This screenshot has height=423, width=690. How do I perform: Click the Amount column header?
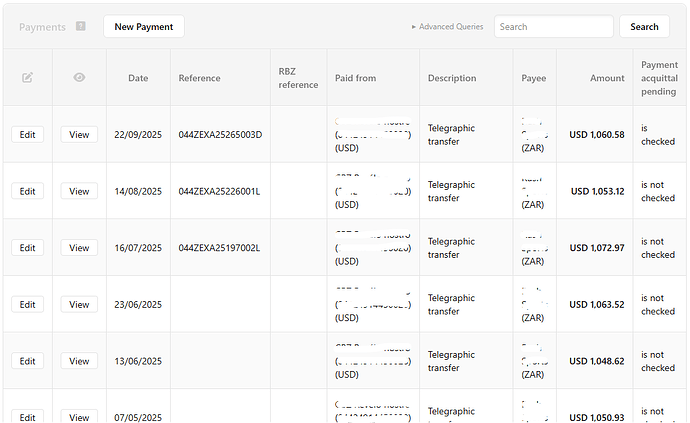[x=607, y=78]
